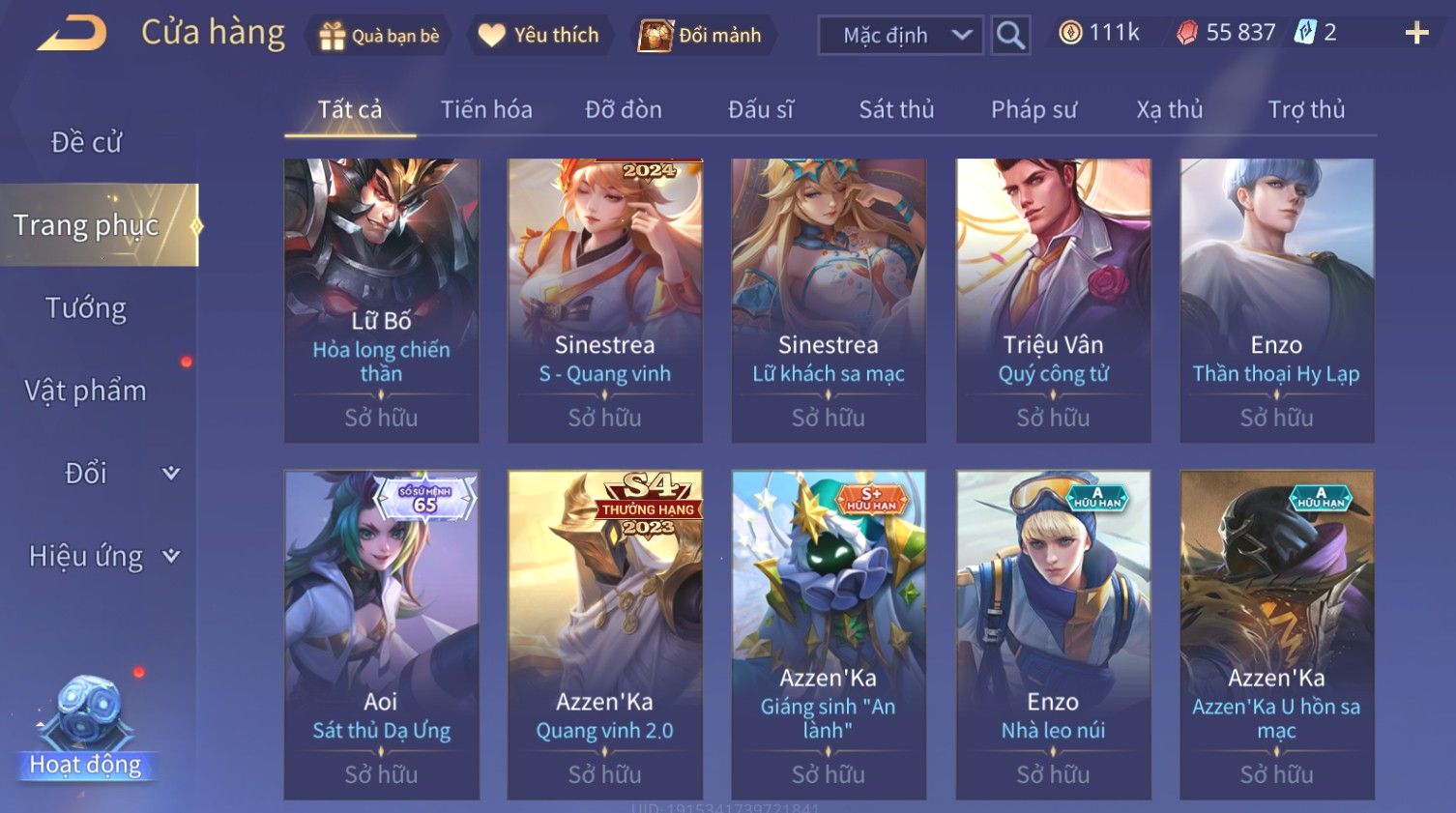The height and width of the screenshot is (813, 1456).
Task: Open the Mặc định sort dropdown
Action: (x=901, y=36)
